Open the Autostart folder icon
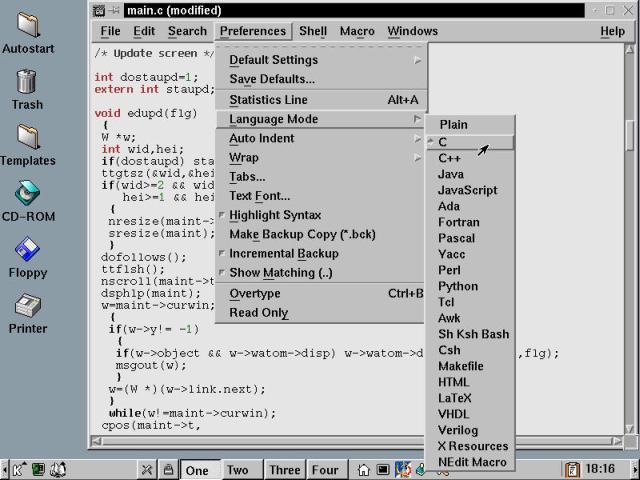The height and width of the screenshot is (480, 640). click(27, 27)
